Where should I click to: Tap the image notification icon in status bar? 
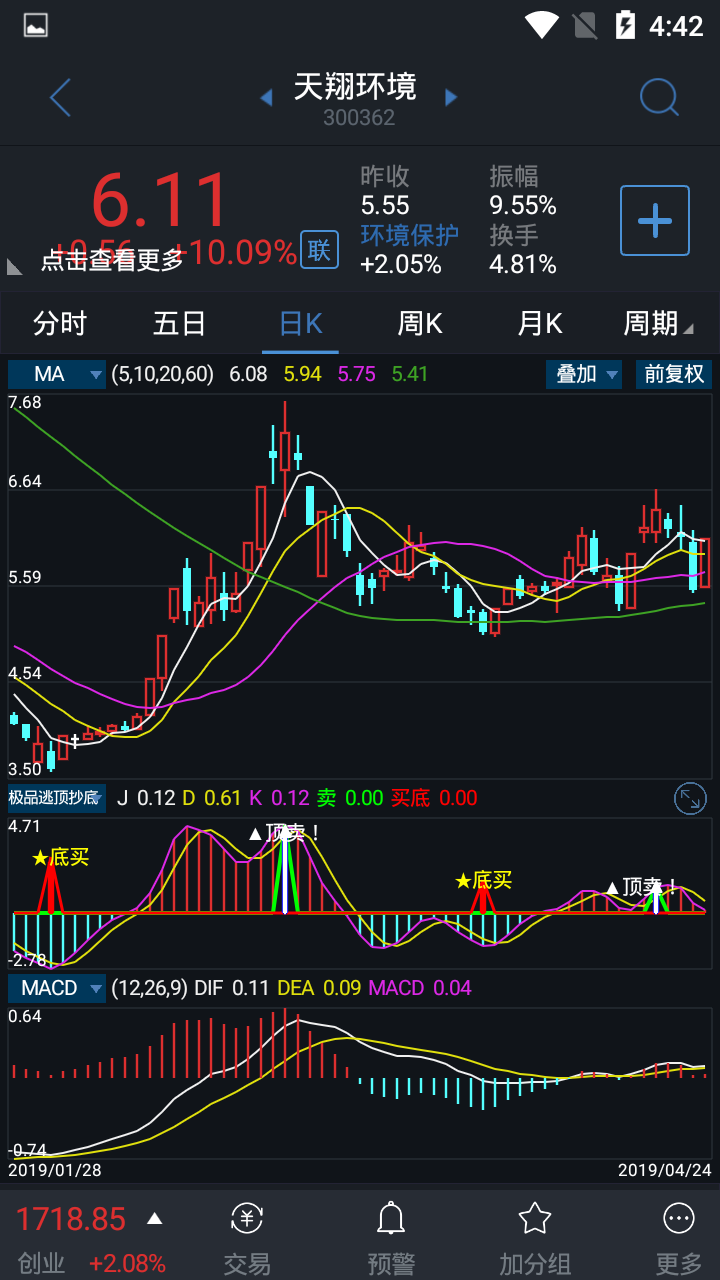tap(36, 25)
